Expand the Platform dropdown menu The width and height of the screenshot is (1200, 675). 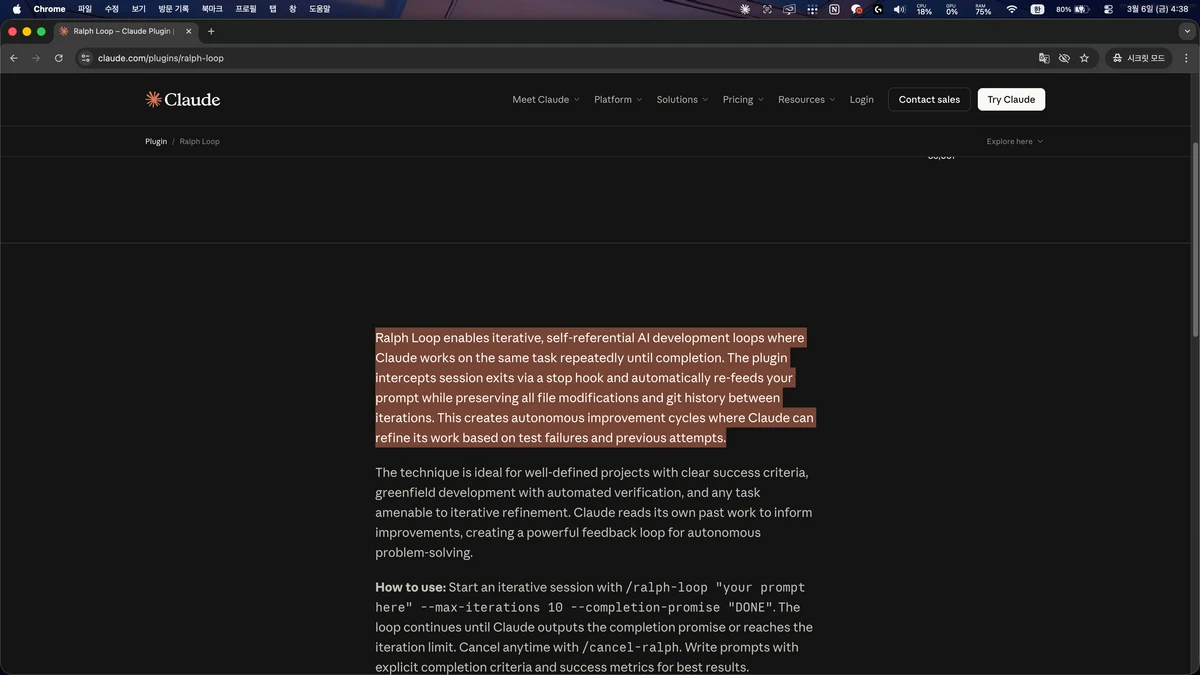point(618,99)
